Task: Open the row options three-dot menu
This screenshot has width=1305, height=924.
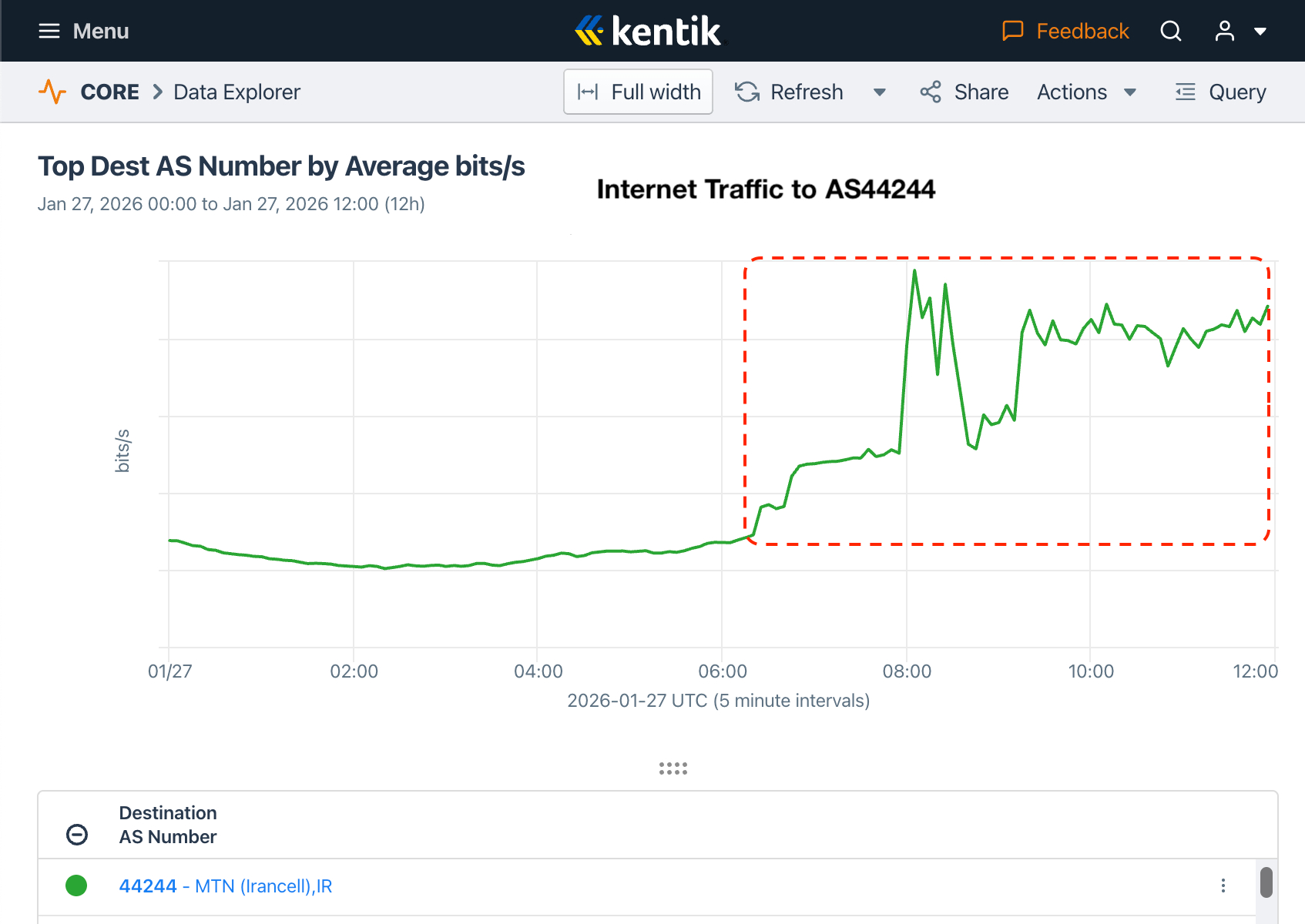Action: 1223,885
